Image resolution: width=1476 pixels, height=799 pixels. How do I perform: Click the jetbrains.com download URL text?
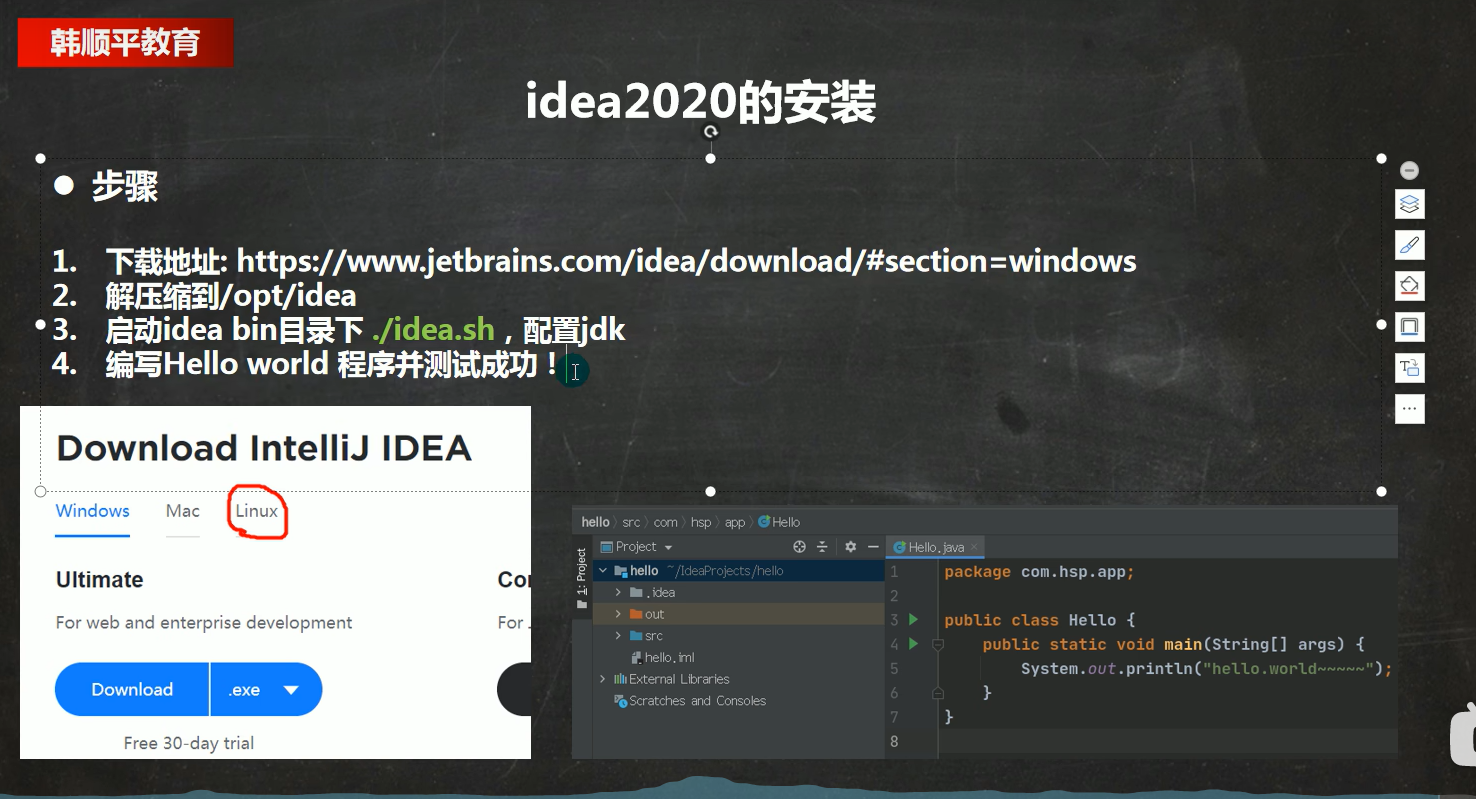coord(687,262)
